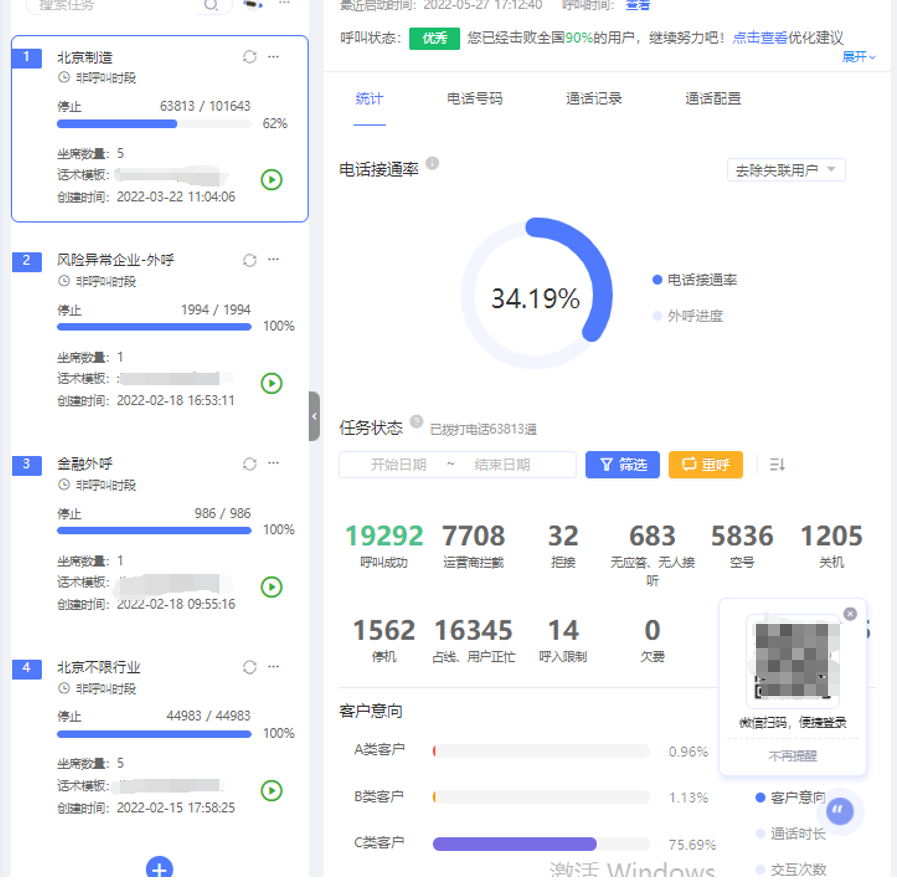Expand the call status section via 展开
This screenshot has width=897, height=882.
[858, 57]
